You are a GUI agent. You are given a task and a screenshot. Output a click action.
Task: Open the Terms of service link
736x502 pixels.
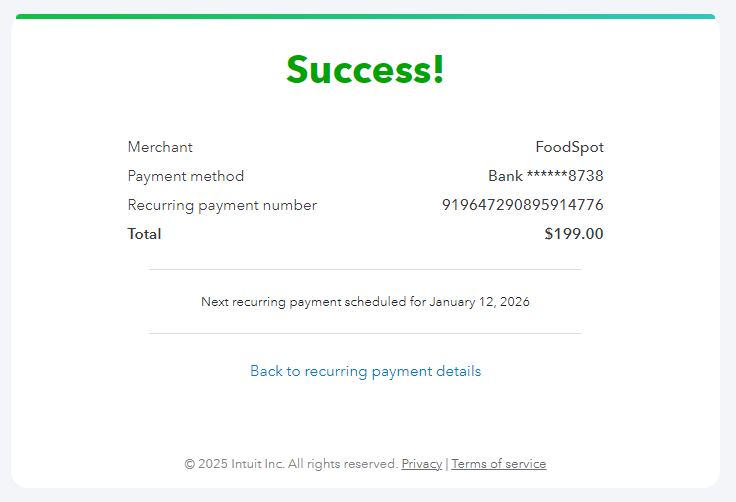click(499, 464)
